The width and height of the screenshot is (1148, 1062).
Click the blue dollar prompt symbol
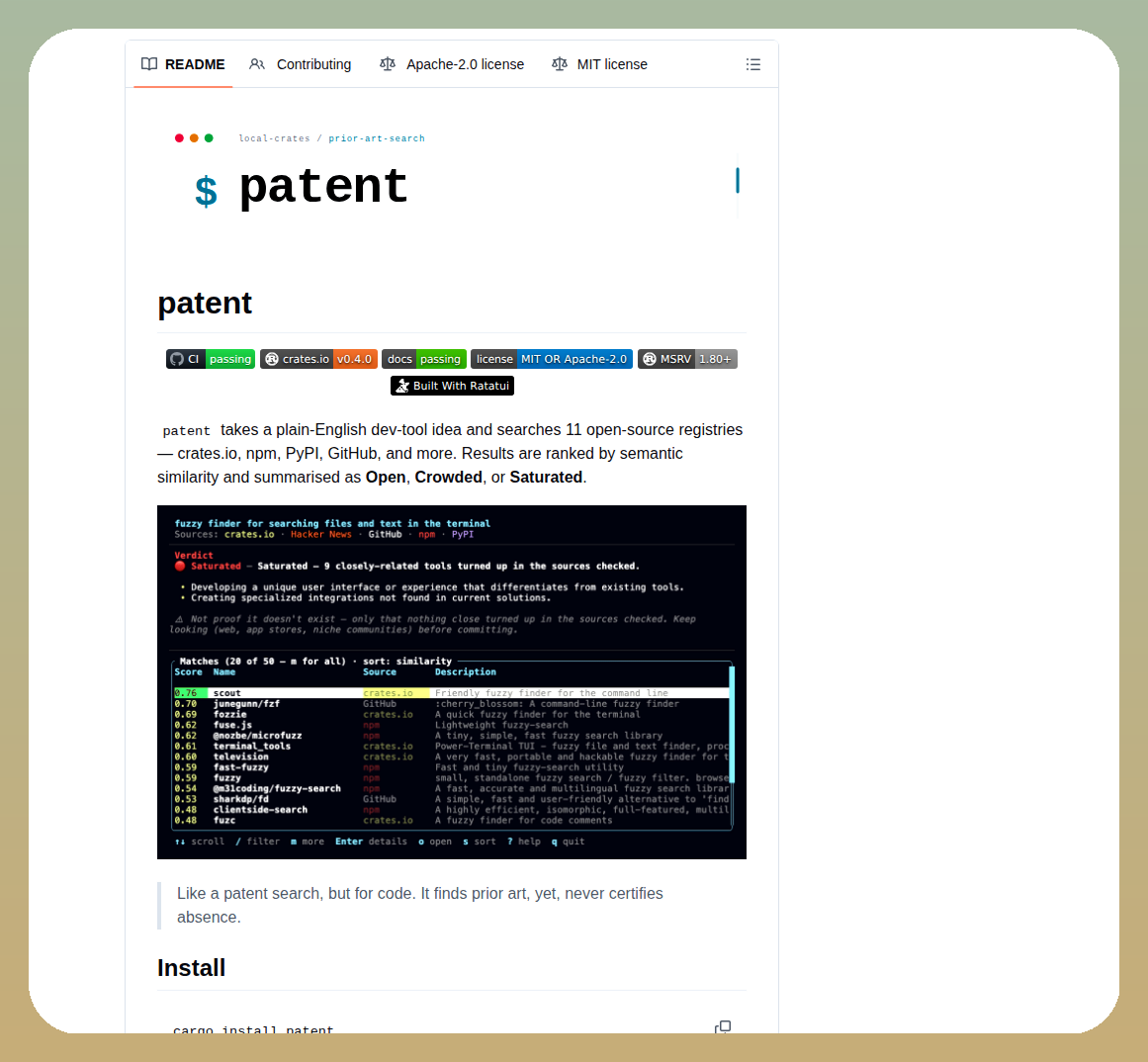pyautogui.click(x=206, y=191)
